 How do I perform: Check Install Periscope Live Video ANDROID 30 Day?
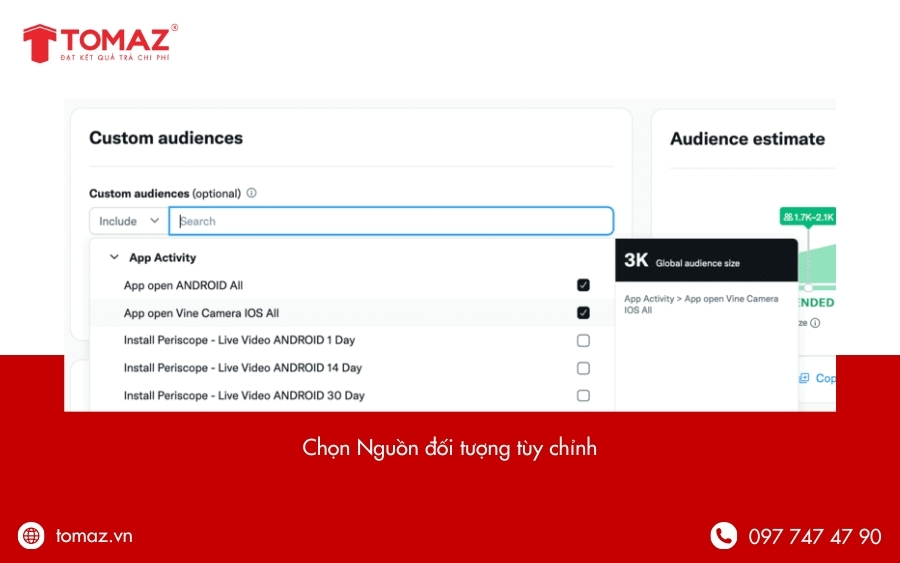point(583,395)
